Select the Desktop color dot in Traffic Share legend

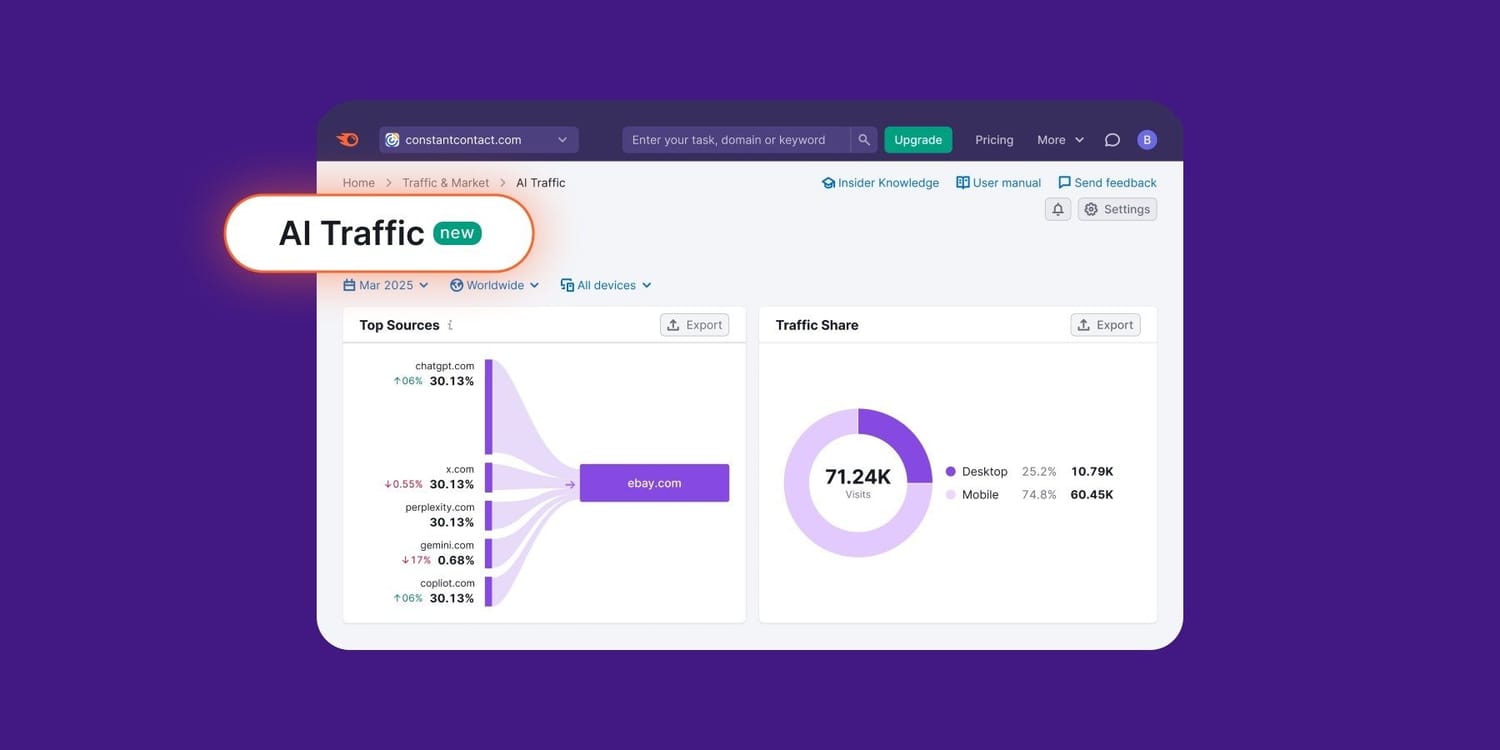click(x=949, y=471)
